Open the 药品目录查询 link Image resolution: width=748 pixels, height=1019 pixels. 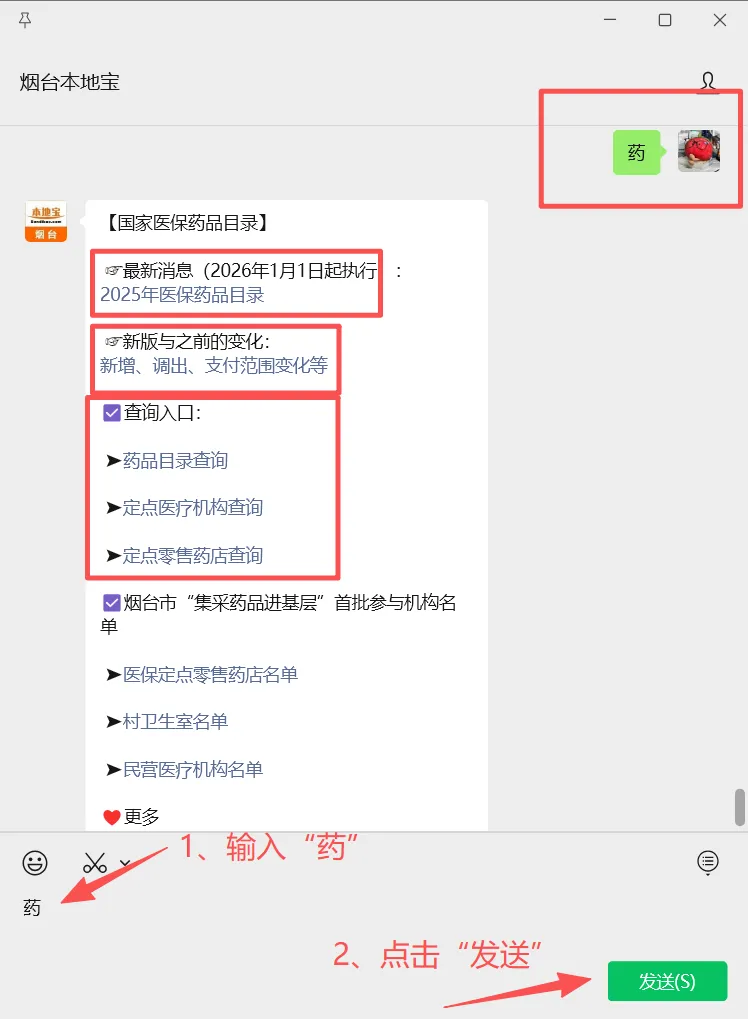[x=175, y=461]
